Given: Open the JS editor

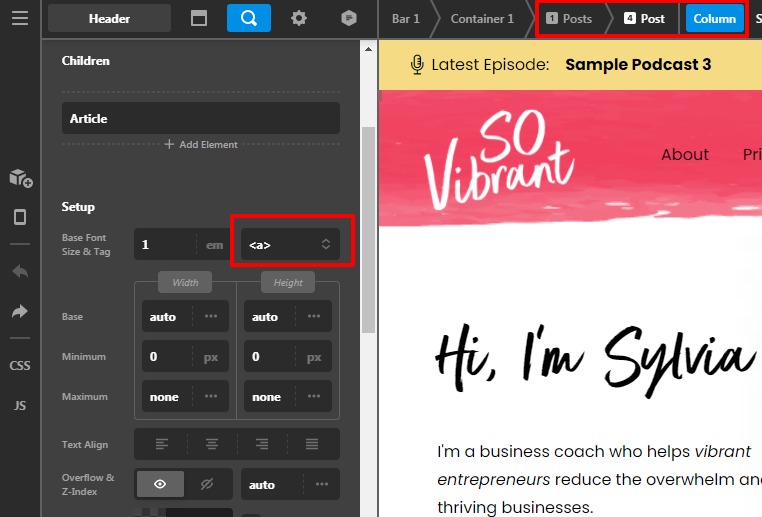Looking at the screenshot, I should click(x=20, y=405).
